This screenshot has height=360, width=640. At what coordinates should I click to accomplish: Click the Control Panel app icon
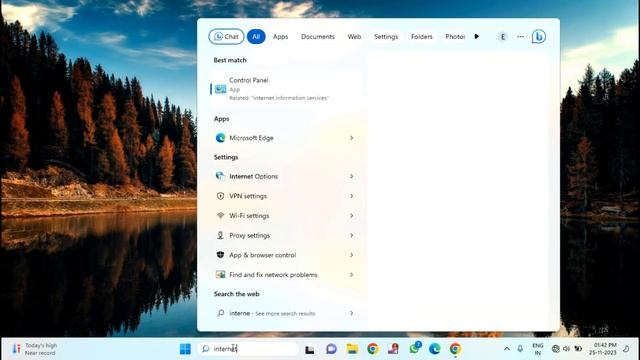coord(220,89)
